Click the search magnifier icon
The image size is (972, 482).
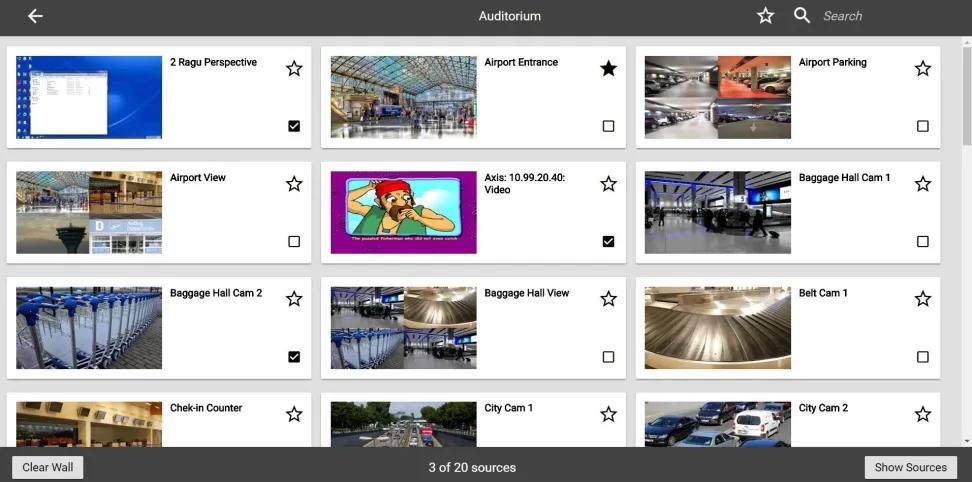click(802, 16)
